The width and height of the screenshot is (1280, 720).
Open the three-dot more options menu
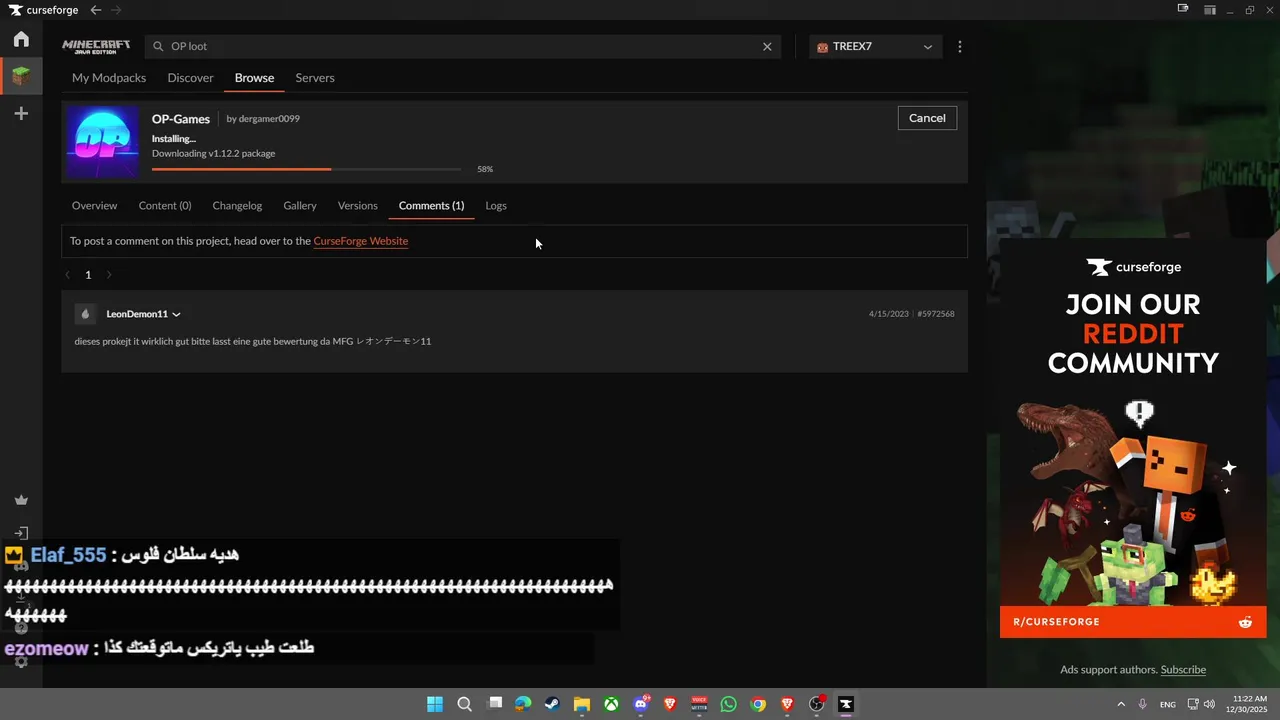[x=960, y=46]
